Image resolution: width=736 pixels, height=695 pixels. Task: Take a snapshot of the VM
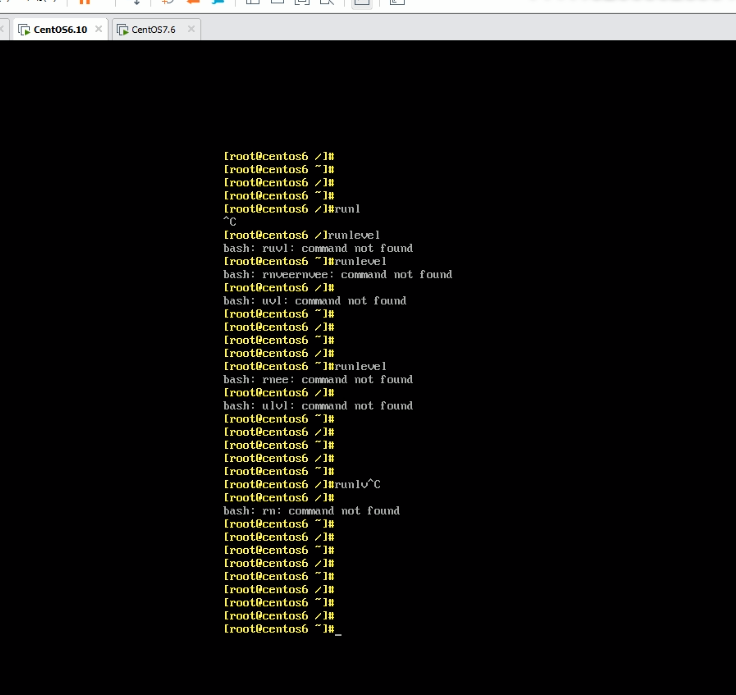(168, 2)
